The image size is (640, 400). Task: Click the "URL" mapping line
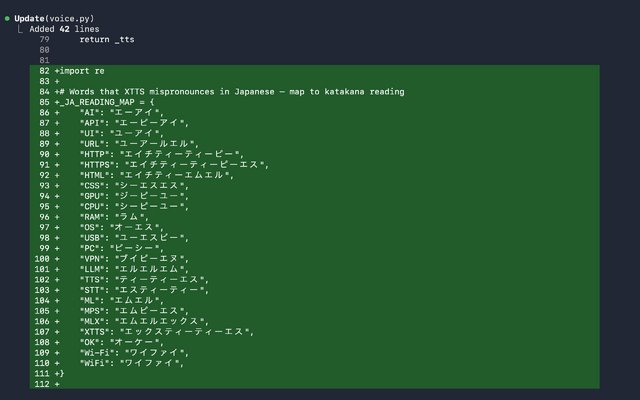tap(140, 144)
